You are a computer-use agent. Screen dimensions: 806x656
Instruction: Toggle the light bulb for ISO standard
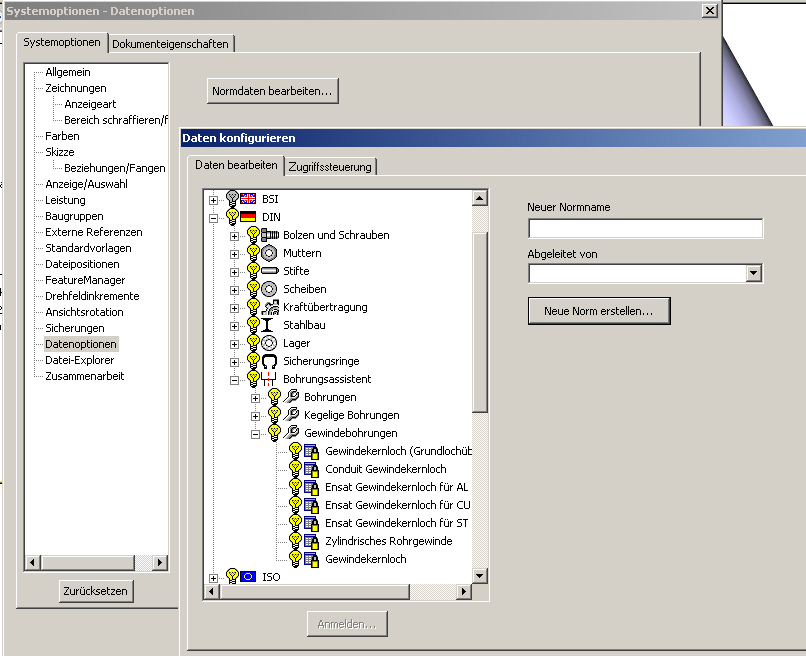click(x=232, y=576)
